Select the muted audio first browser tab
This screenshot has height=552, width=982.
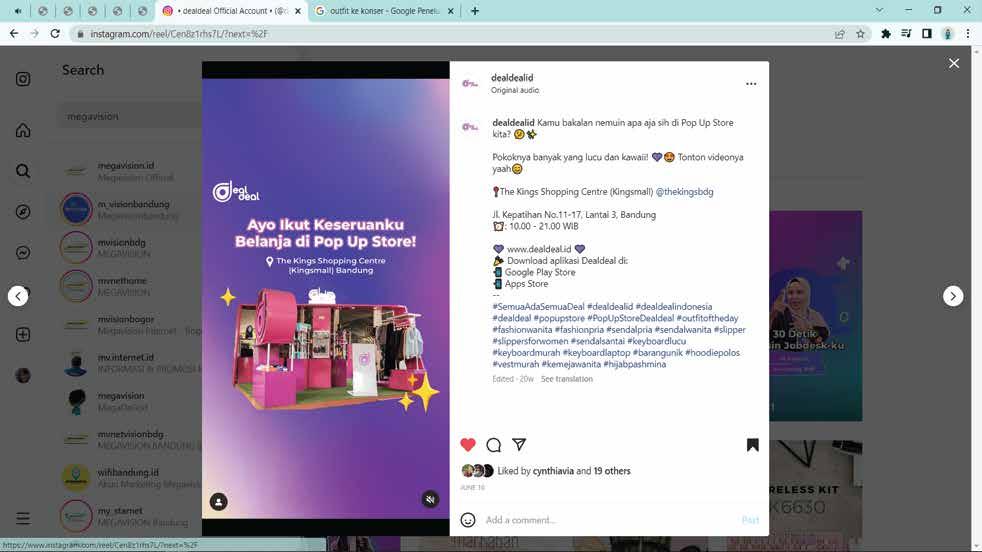[x=18, y=11]
